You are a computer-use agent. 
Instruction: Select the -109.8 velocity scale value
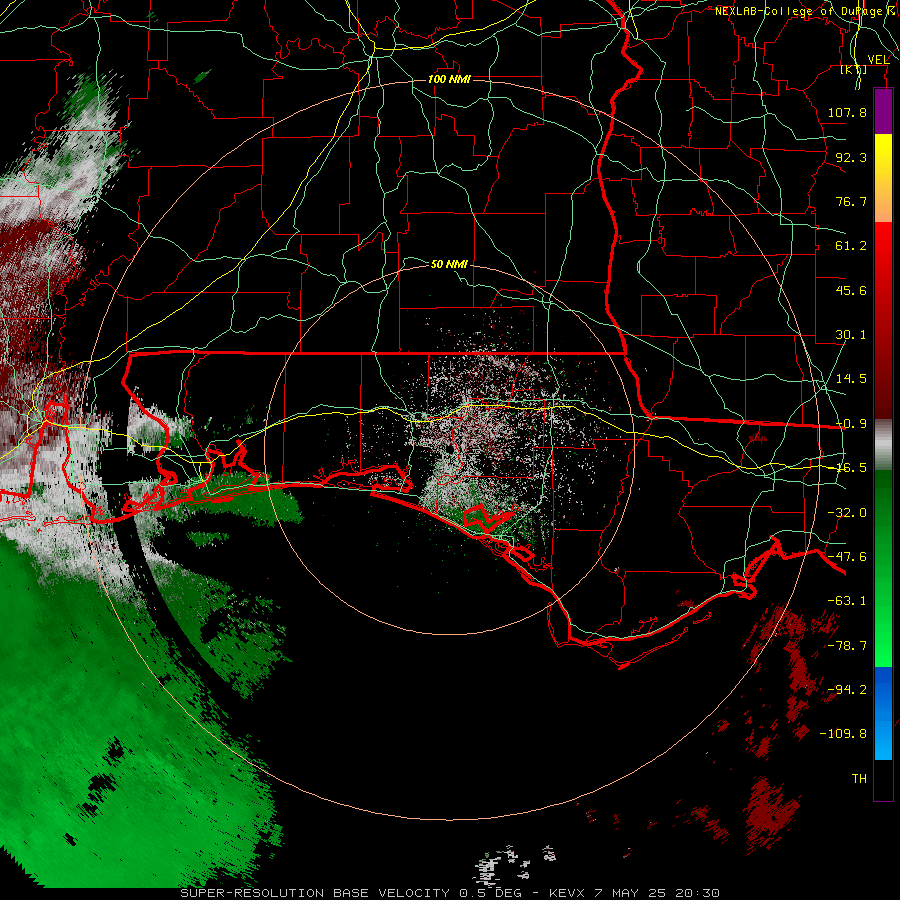tap(843, 734)
